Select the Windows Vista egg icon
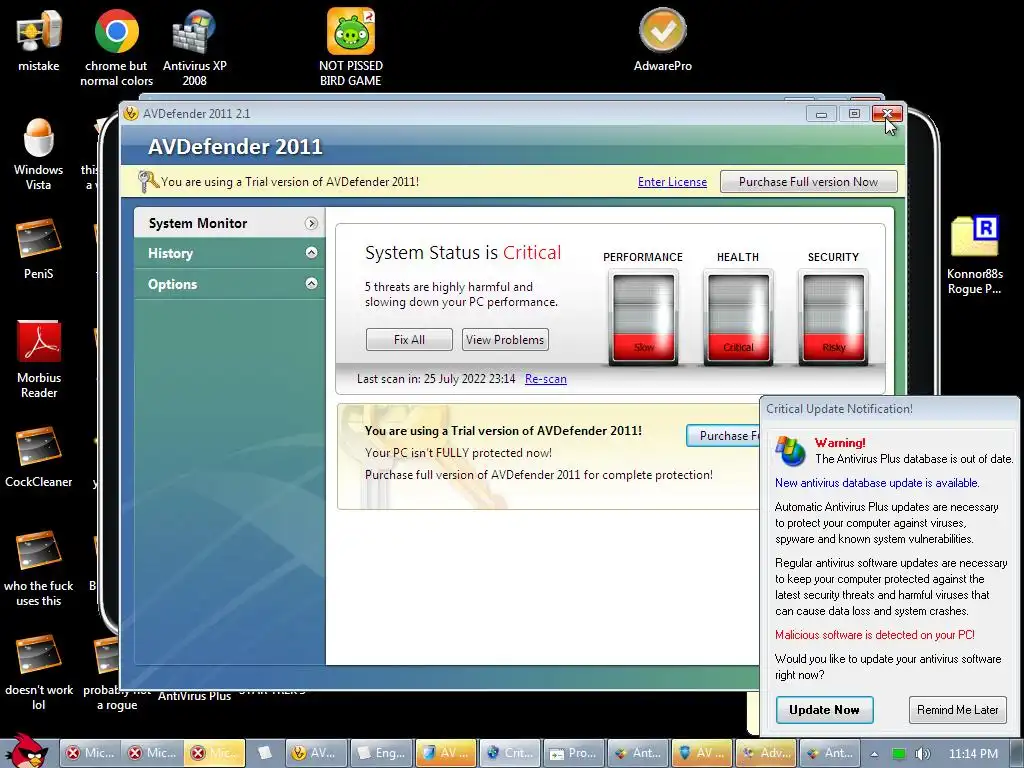The width and height of the screenshot is (1024, 768). pos(39,153)
